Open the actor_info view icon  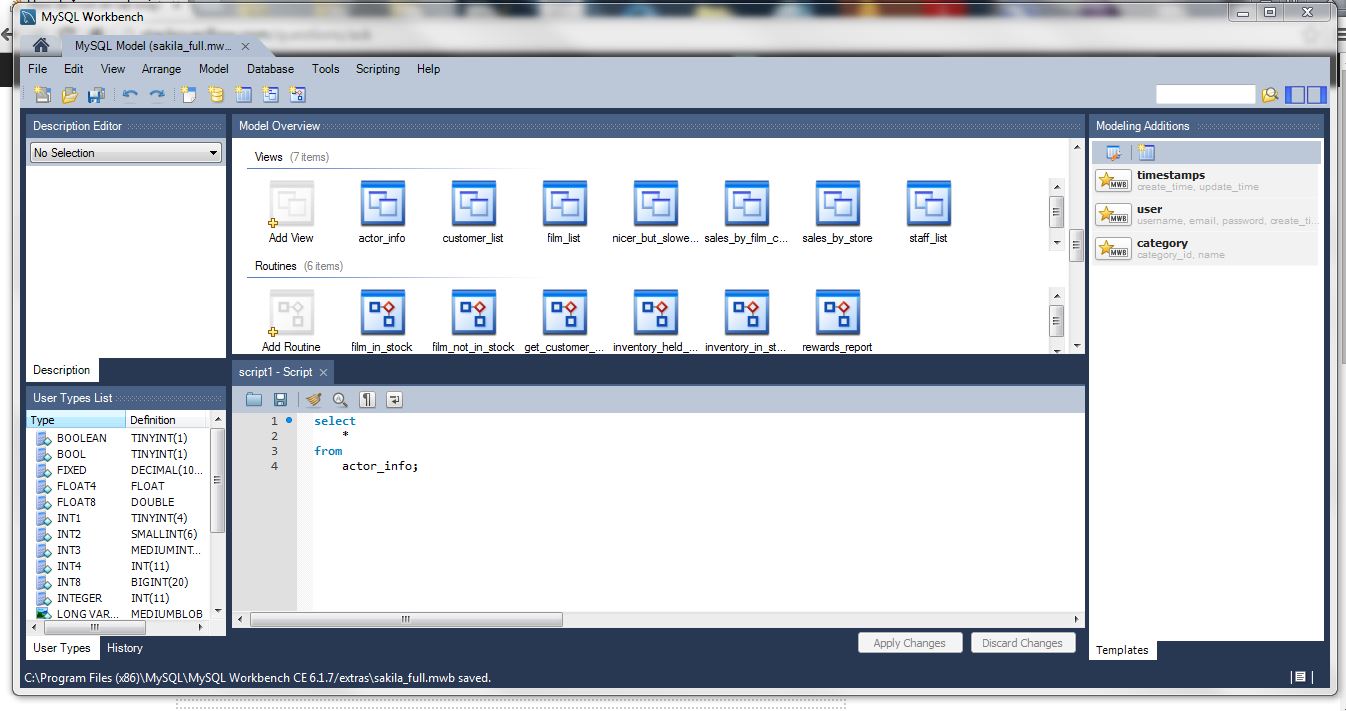click(x=382, y=204)
